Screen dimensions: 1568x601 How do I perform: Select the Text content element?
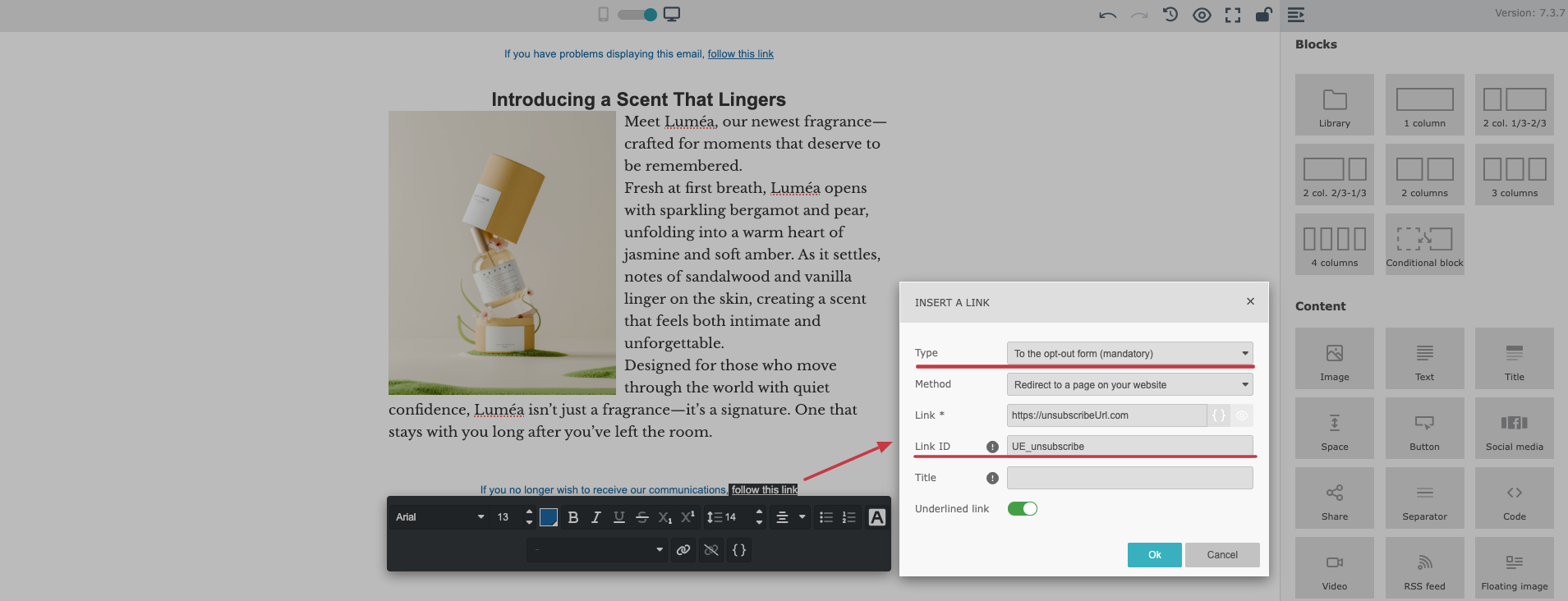[x=1425, y=358]
